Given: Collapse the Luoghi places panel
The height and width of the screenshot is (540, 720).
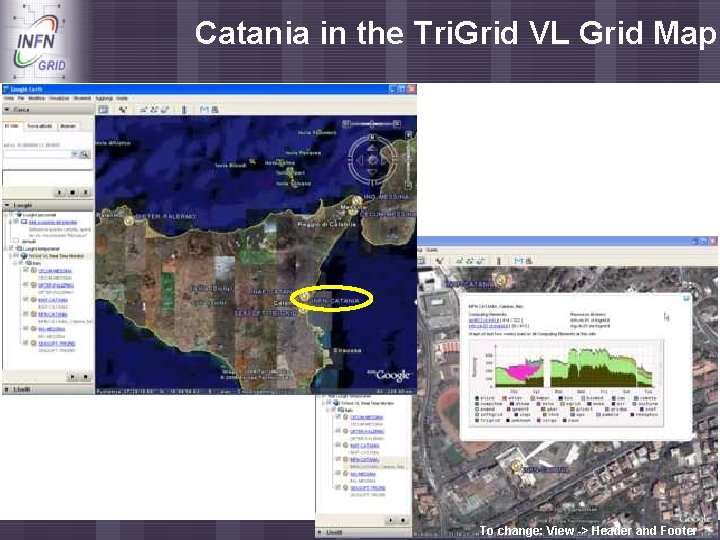Looking at the screenshot, I should pos(7,205).
